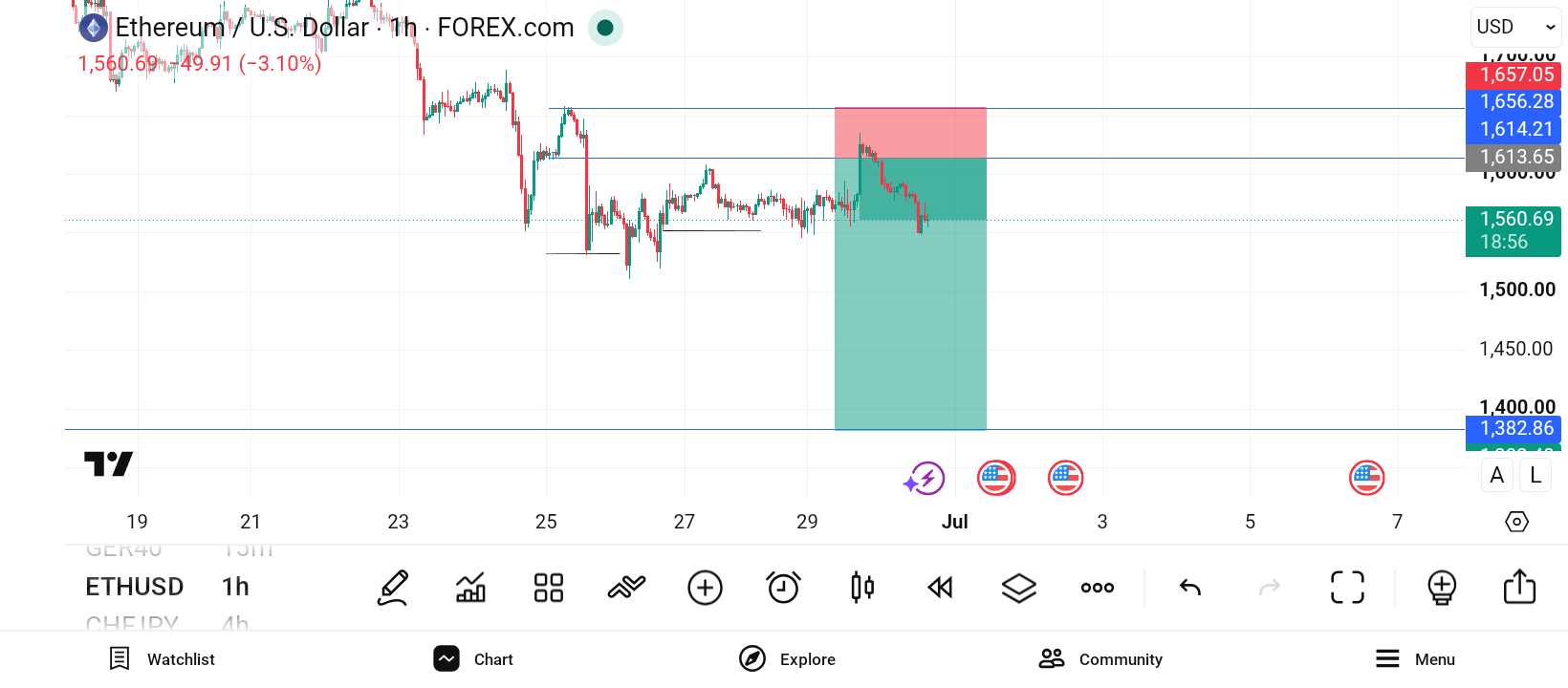Start bar replay with rewind icon
Image resolution: width=1568 pixels, height=688 pixels.
[941, 588]
